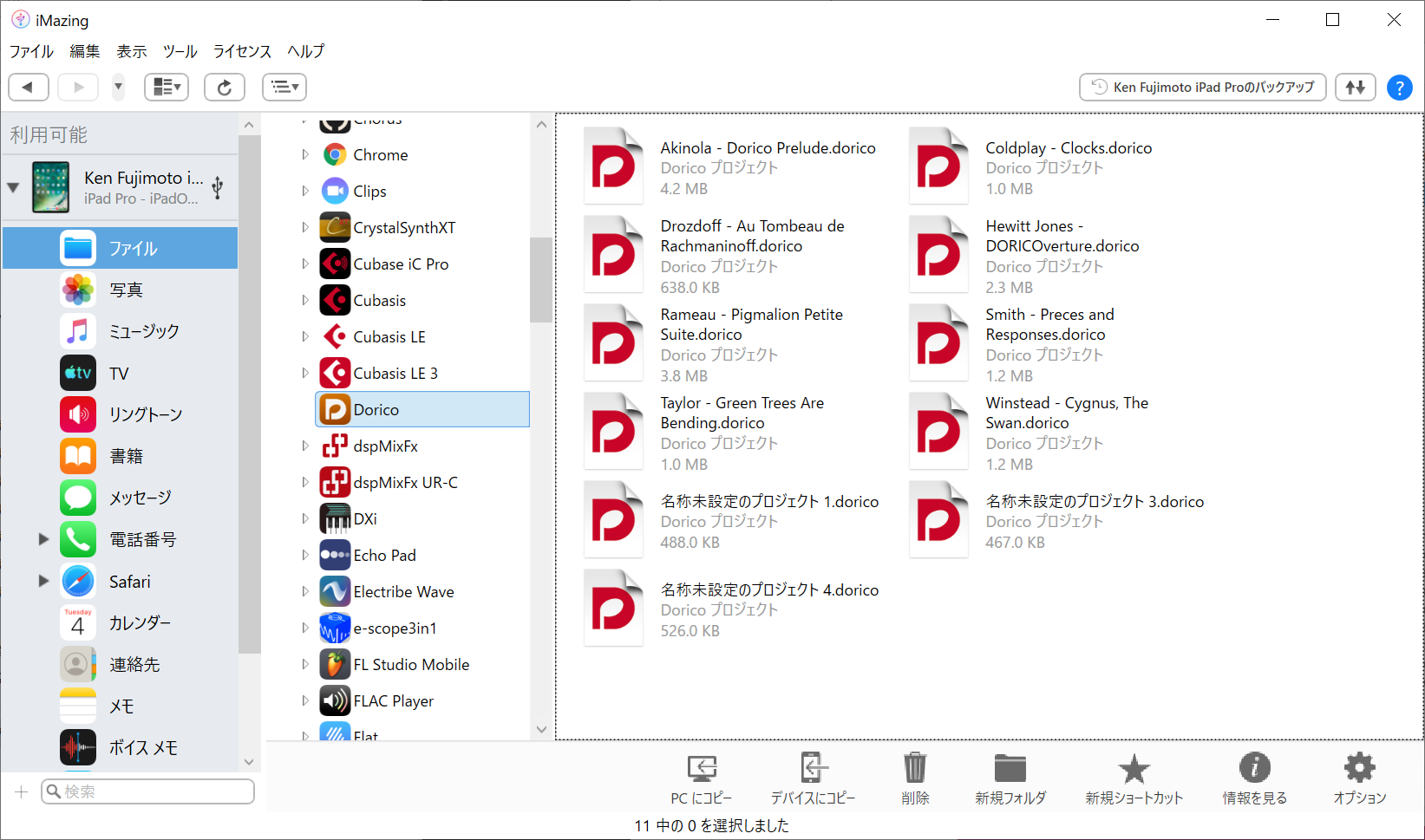This screenshot has height=840, width=1425.
Task: Open メモ in the sidebar
Action: (x=120, y=706)
